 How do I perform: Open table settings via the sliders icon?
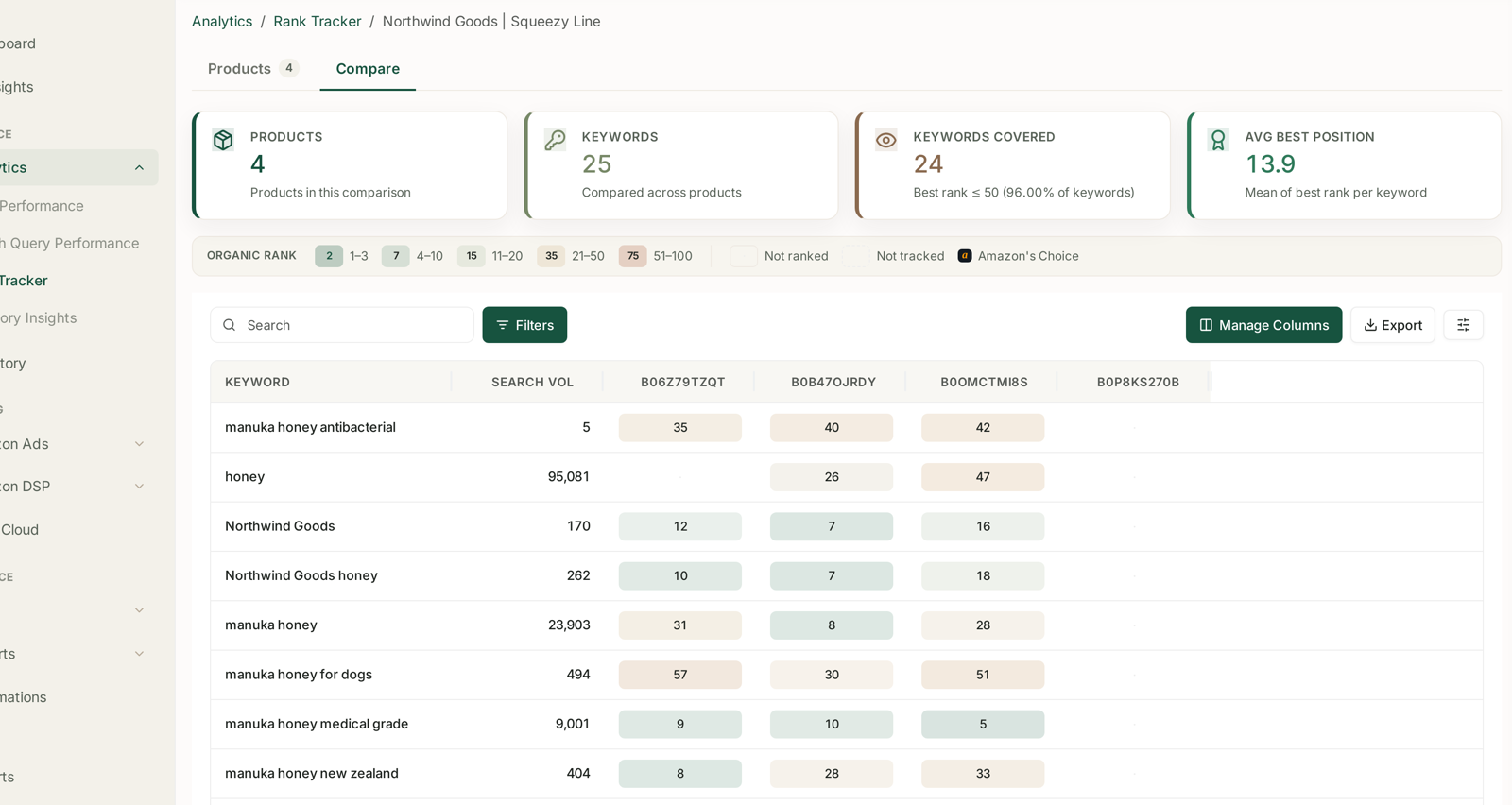click(x=1463, y=325)
